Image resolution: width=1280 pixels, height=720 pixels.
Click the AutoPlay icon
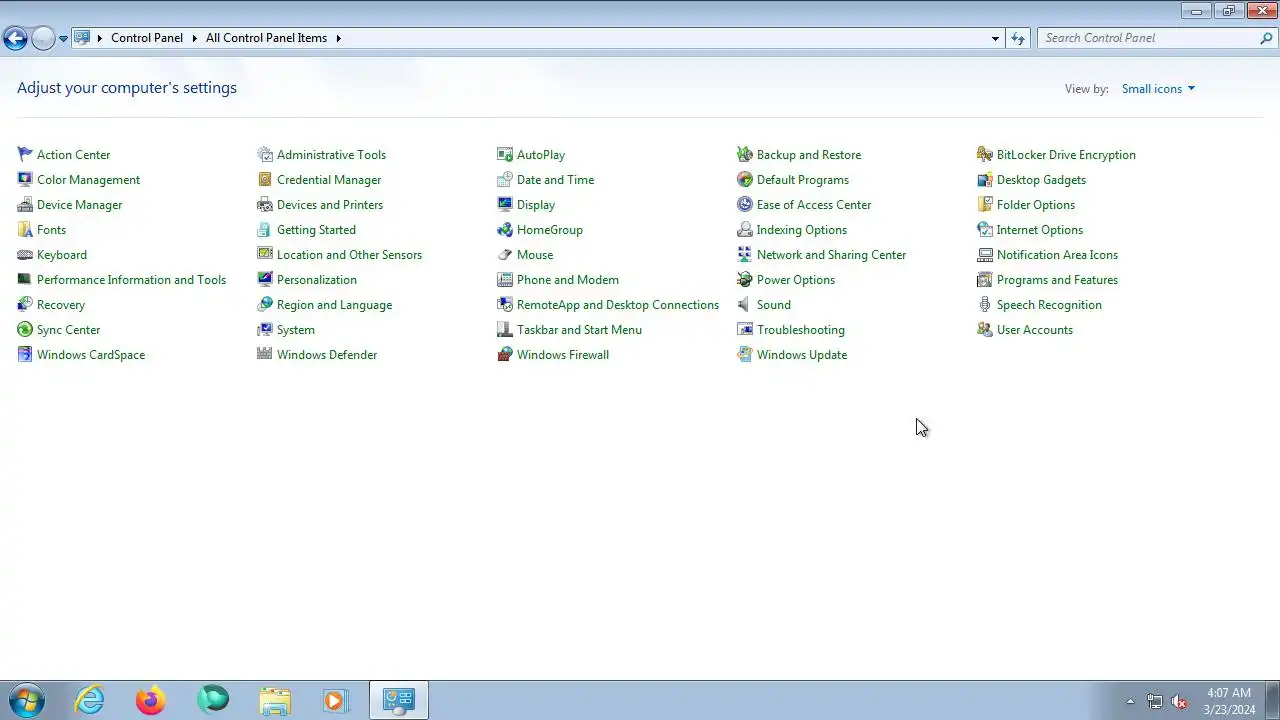505,154
